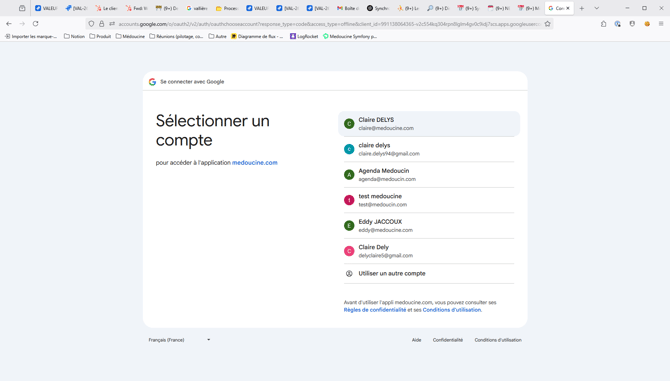Click the test medoucine avatar
Viewport: 670px width, 381px height.
click(x=349, y=200)
